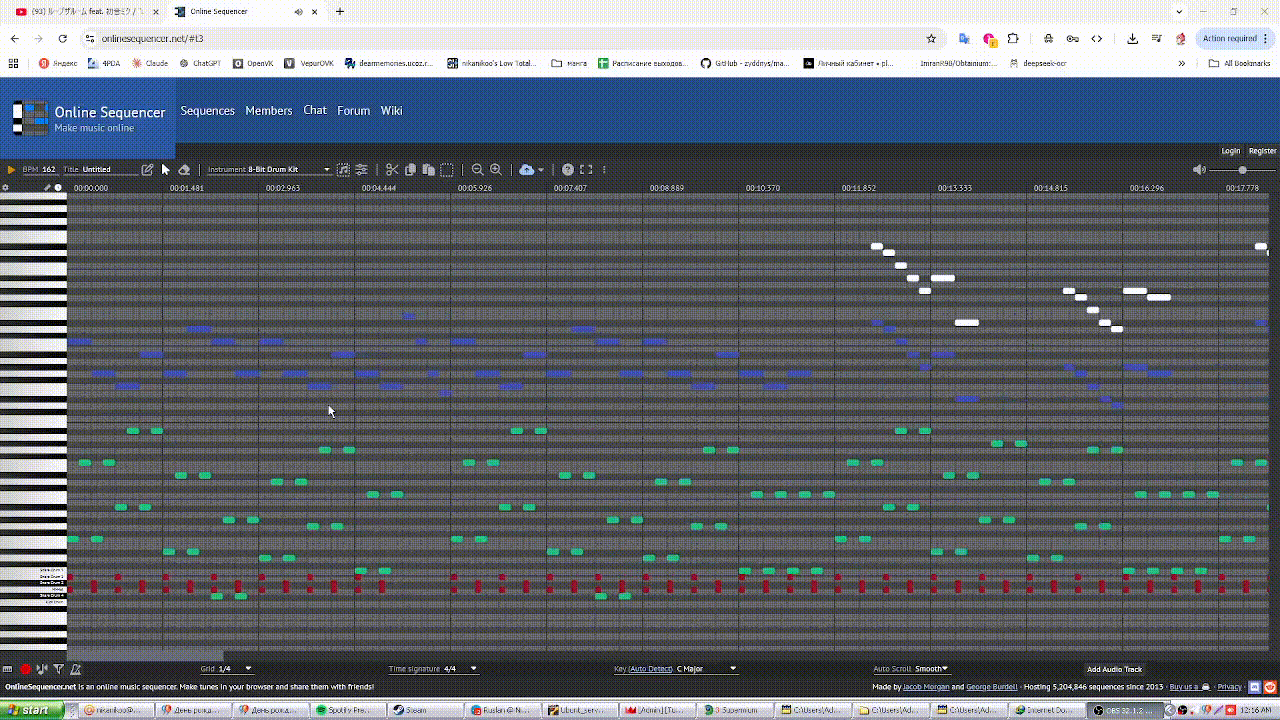
Task: Click Add Audio Track button
Action: coord(1114,669)
